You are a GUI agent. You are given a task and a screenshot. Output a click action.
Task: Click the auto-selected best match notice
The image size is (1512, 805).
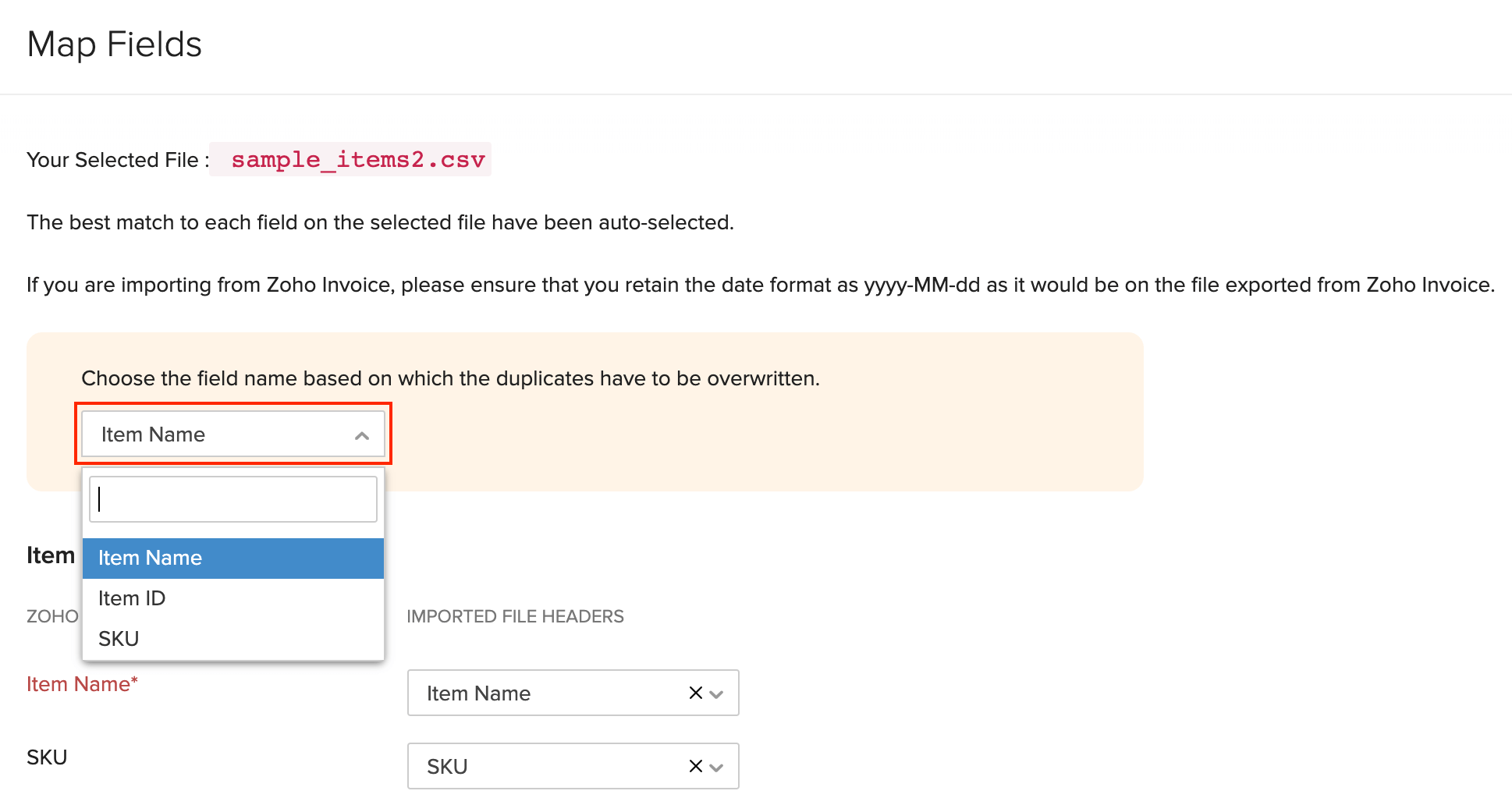pyautogui.click(x=380, y=222)
